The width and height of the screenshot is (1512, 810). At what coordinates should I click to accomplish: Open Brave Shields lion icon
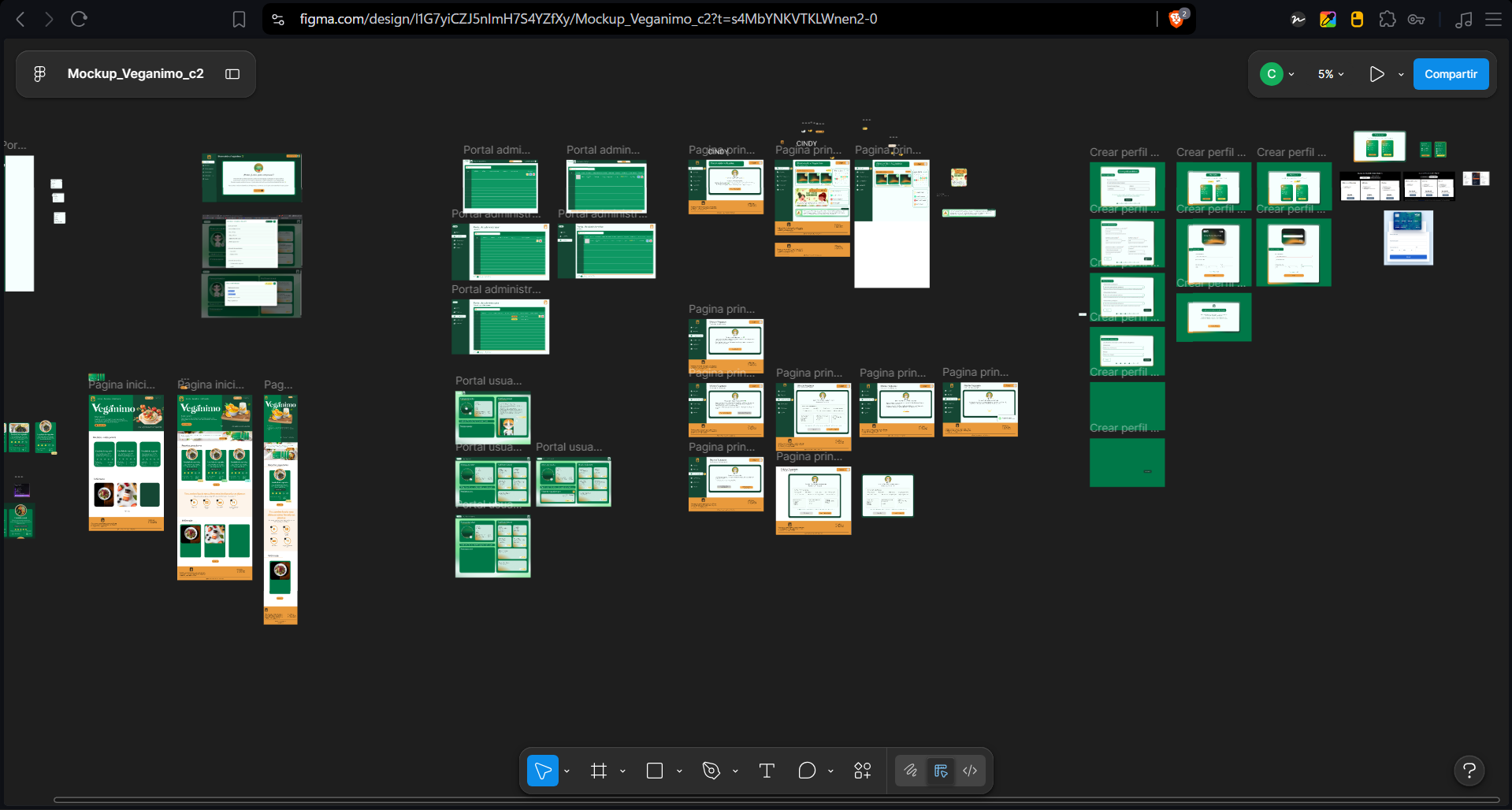click(1176, 19)
